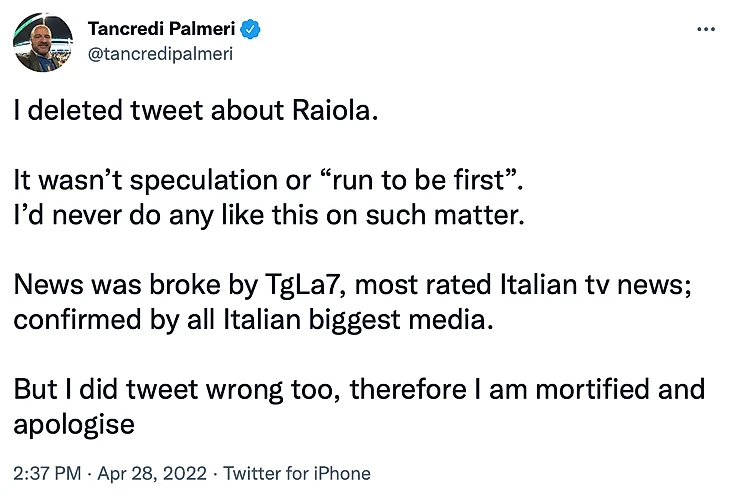The height and width of the screenshot is (501, 730).
Task: Click the line 'I'd never do any like this'
Action: pyautogui.click(x=269, y=215)
